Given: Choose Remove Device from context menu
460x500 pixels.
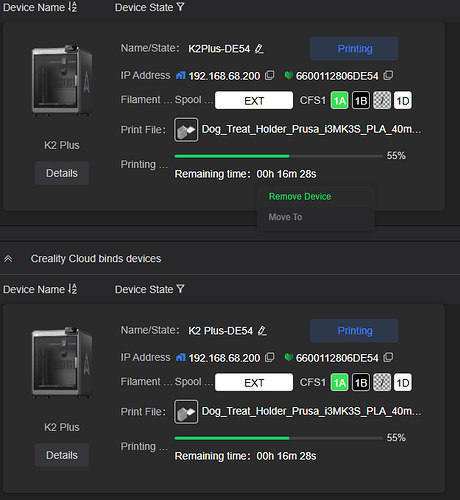Looking at the screenshot, I should (300, 197).
